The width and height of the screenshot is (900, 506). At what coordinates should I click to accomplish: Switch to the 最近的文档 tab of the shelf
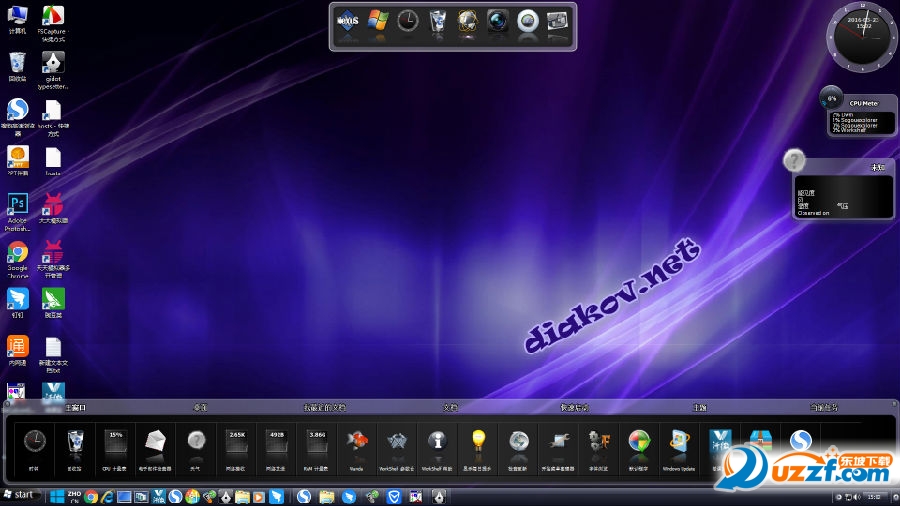click(x=324, y=408)
